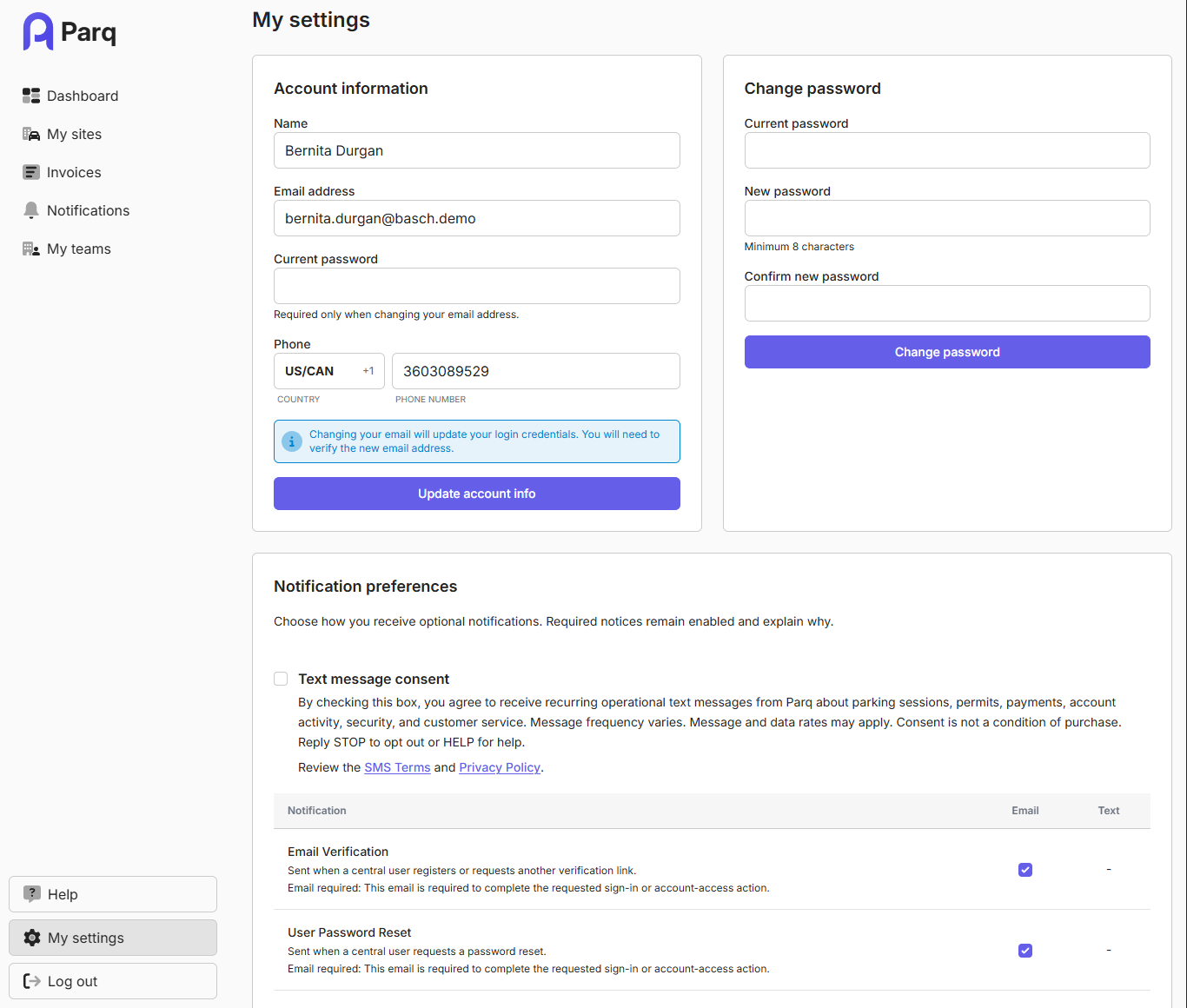Click the "Text" column header
Image resolution: width=1187 pixels, height=1008 pixels.
[x=1109, y=811]
